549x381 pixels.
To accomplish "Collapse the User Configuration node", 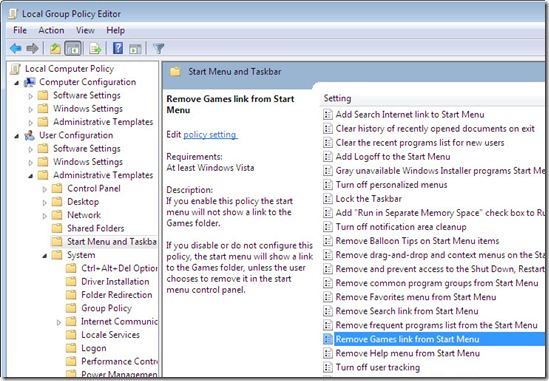I will (x=16, y=136).
